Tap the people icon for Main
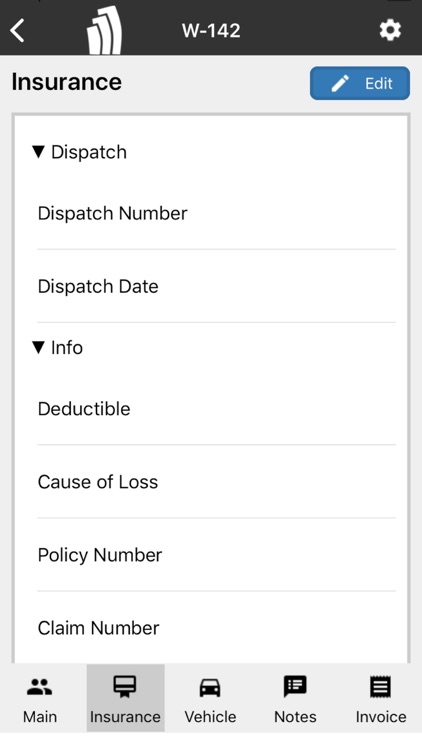 (x=40, y=687)
